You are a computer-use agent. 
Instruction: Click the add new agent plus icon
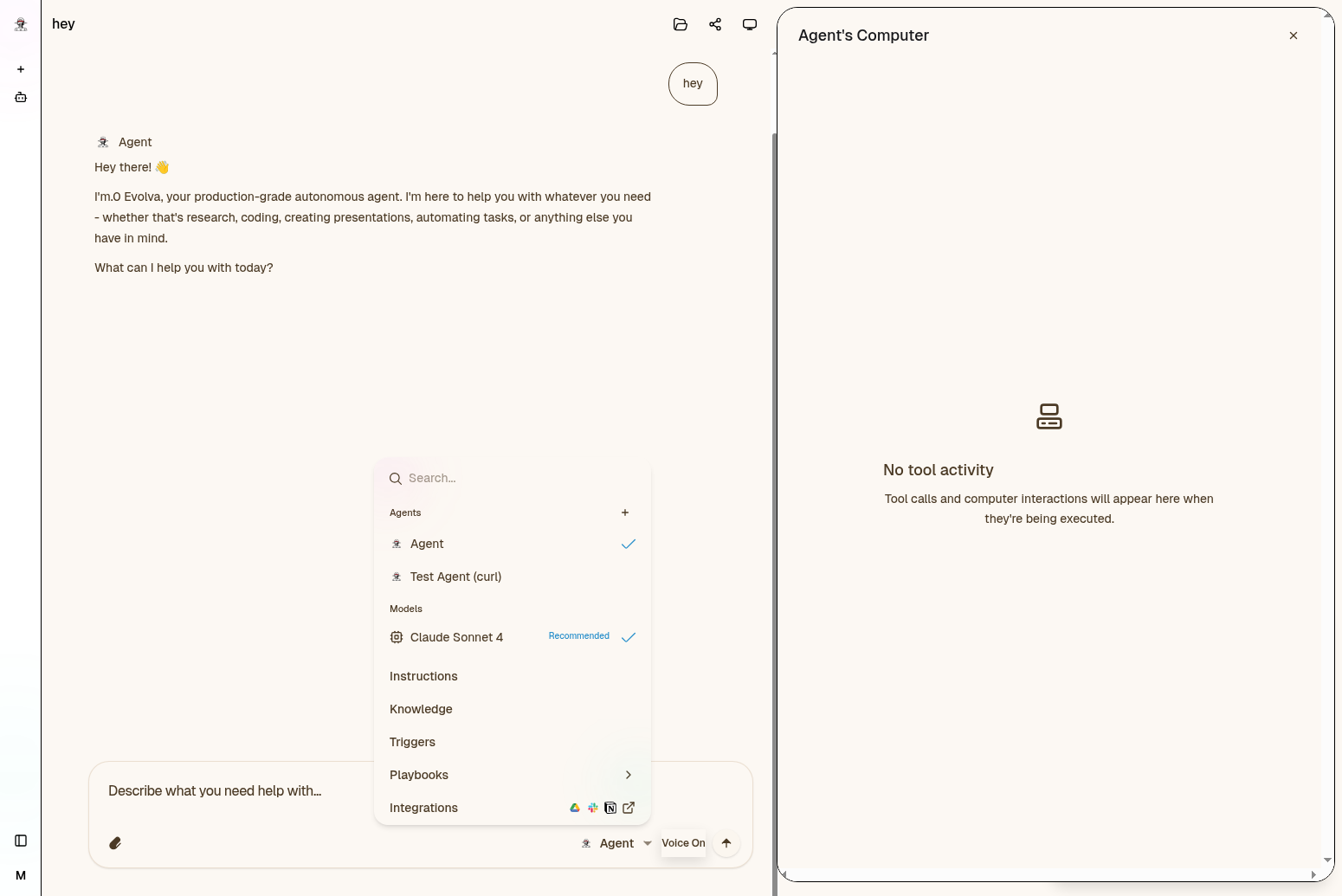click(x=625, y=512)
